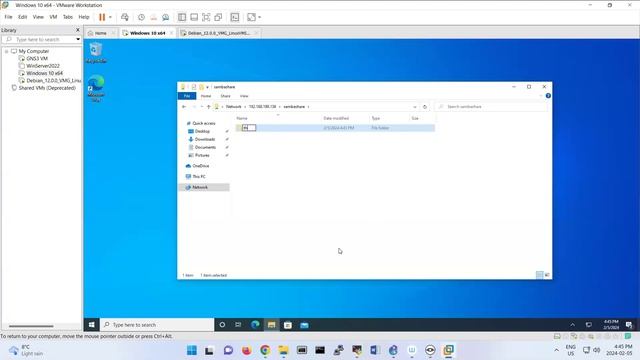Open Desktop in the navigation pane
The image size is (640, 360).
coord(202,131)
